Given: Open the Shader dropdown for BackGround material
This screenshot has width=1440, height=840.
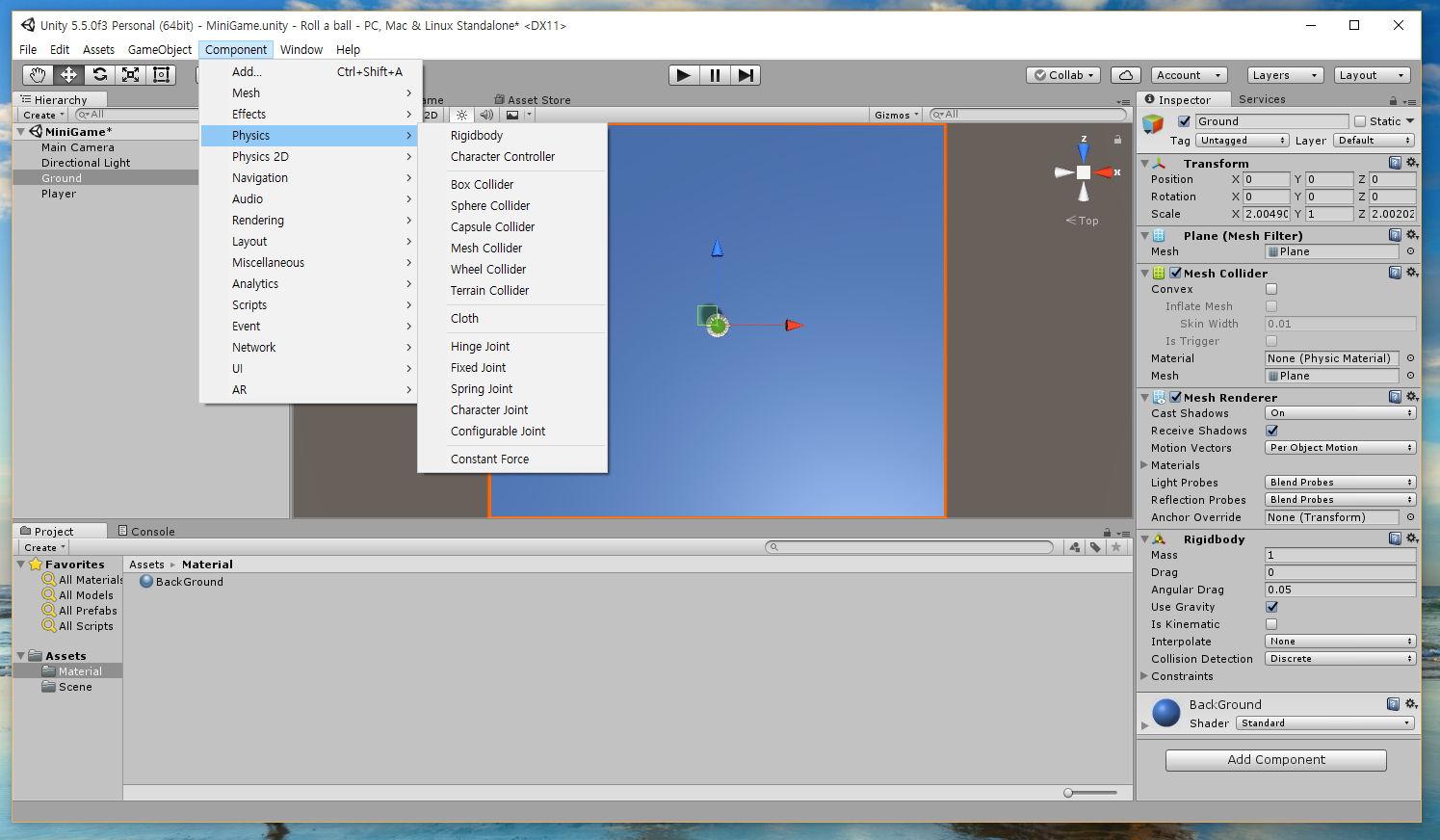Looking at the screenshot, I should 1324,722.
